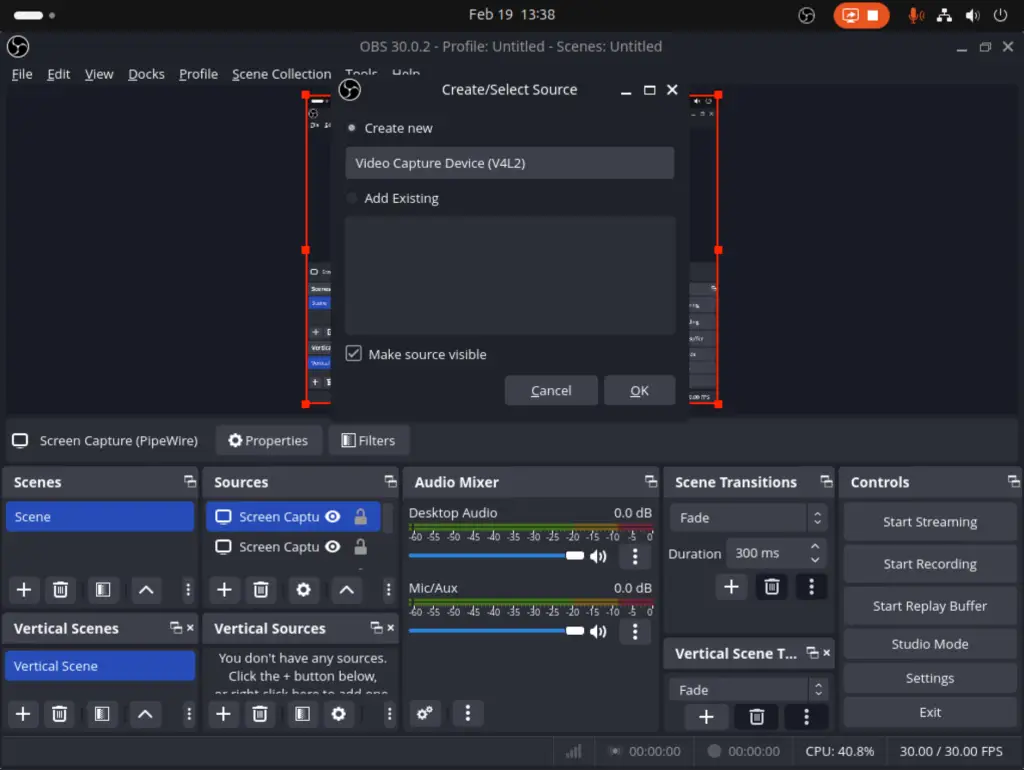The width and height of the screenshot is (1024, 770).
Task: Click Start Recording in the Controls panel
Action: 929,563
